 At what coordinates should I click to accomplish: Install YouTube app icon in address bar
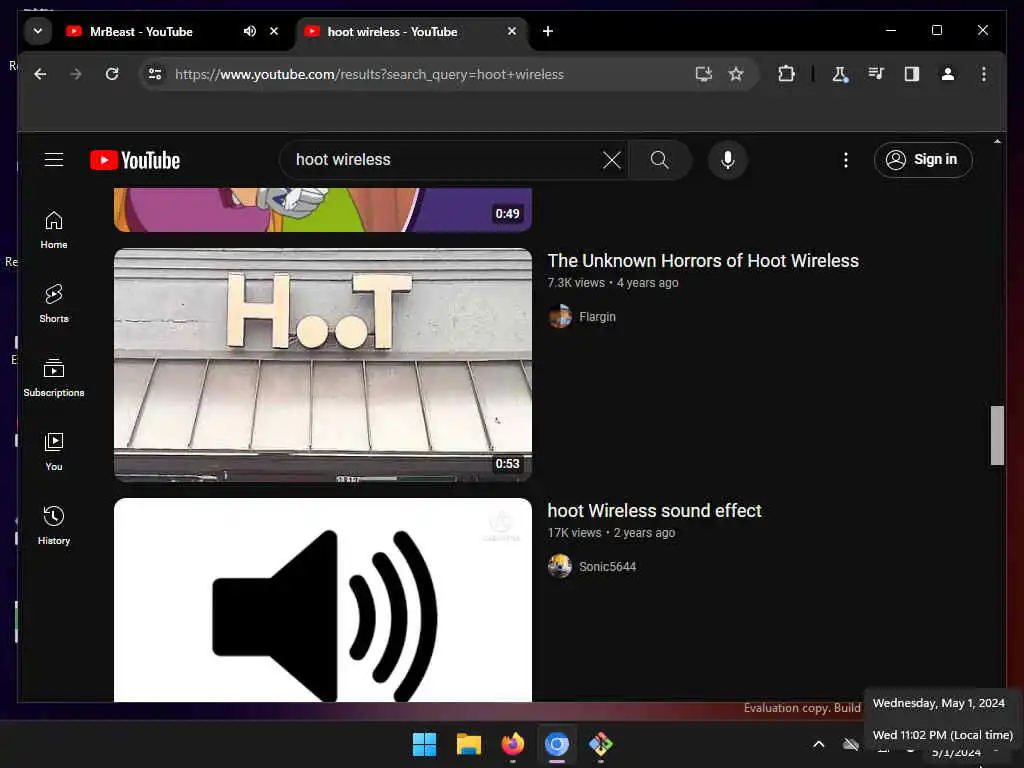click(x=703, y=74)
